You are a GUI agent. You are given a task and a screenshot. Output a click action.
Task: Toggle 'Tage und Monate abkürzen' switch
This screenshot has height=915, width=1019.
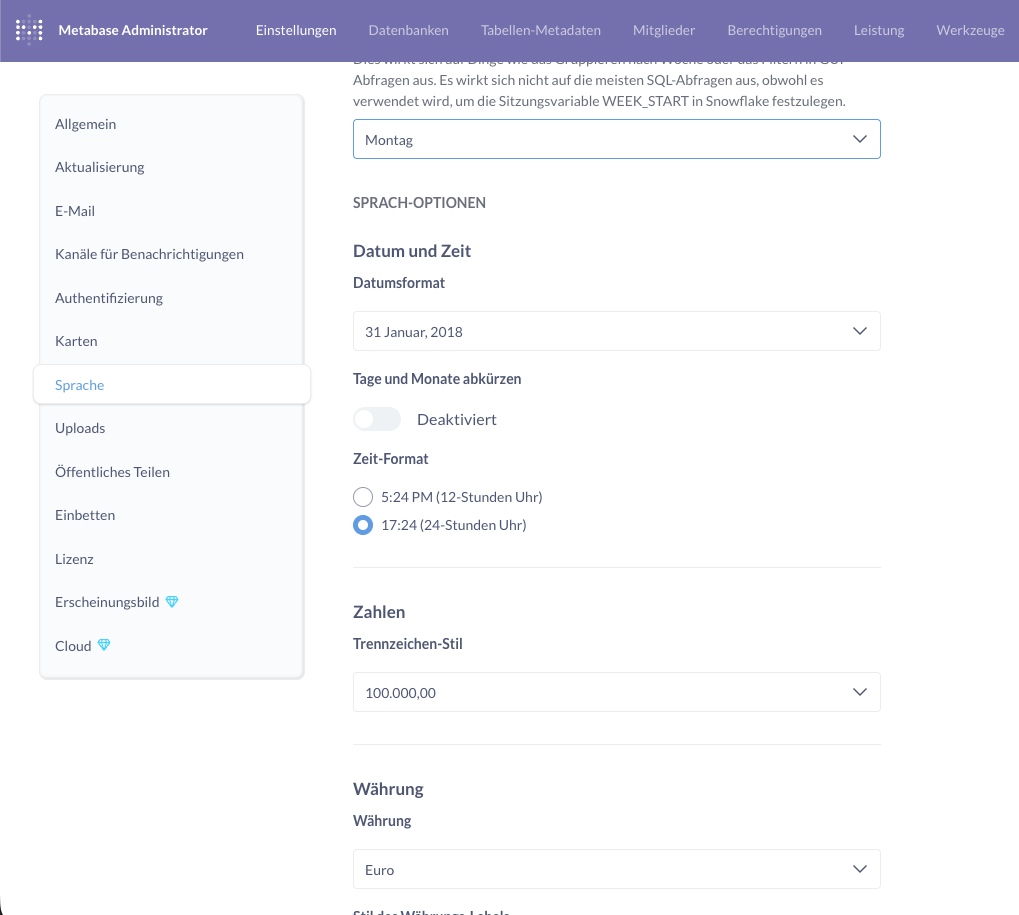[x=377, y=419]
